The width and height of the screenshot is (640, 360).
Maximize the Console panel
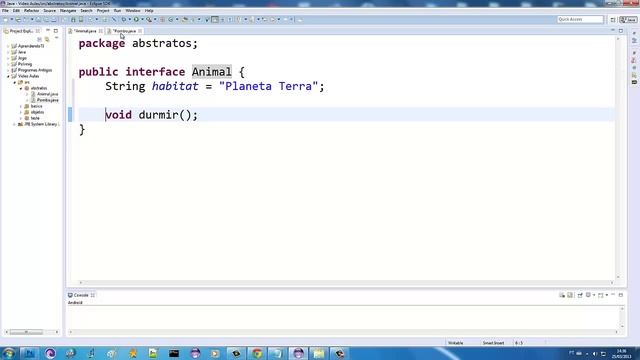coord(621,295)
